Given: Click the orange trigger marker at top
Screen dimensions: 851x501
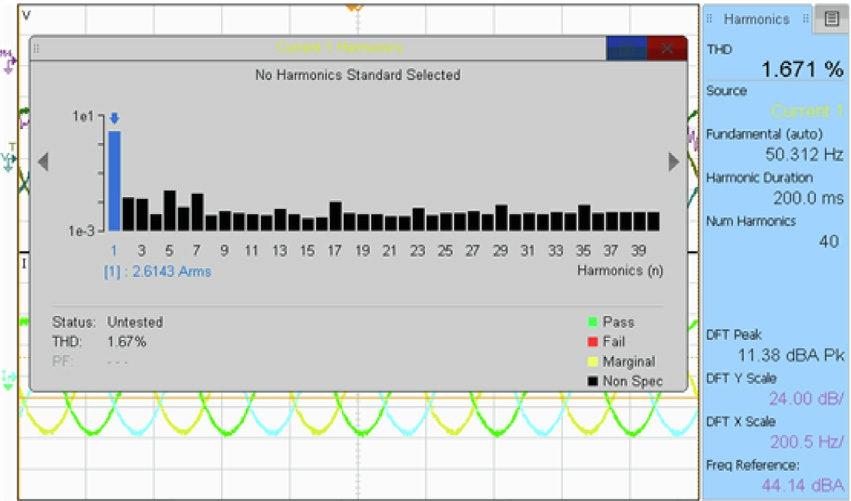Looking at the screenshot, I should click(352, 6).
